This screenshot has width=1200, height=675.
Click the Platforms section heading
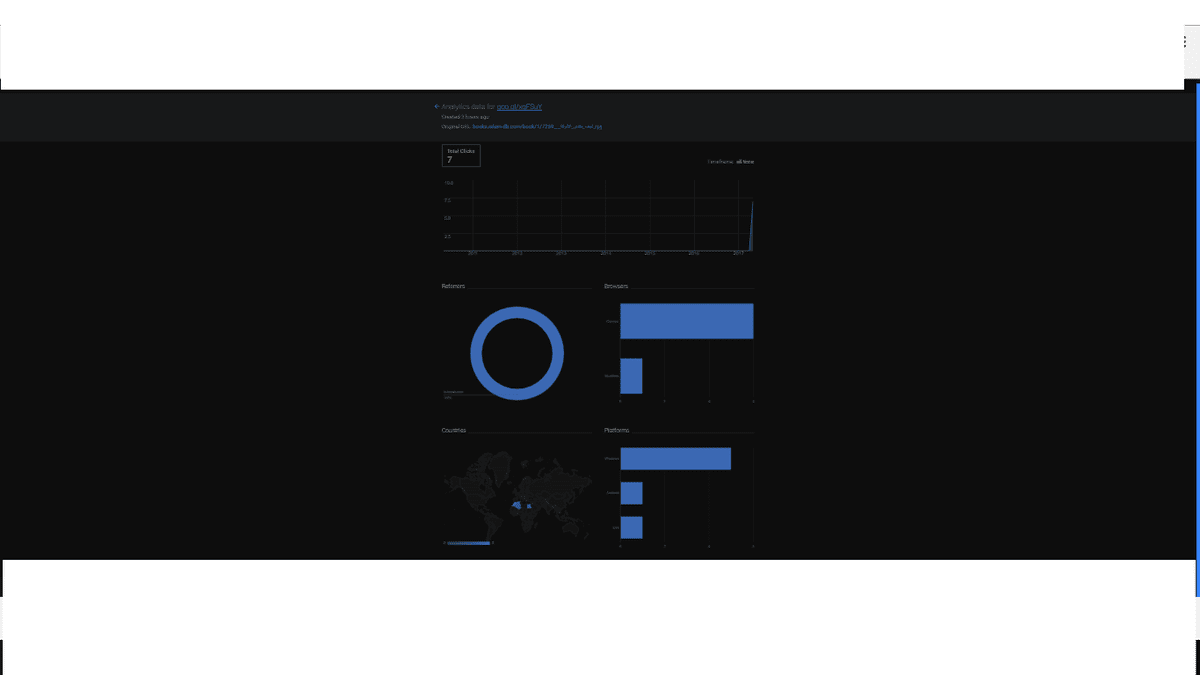[617, 430]
